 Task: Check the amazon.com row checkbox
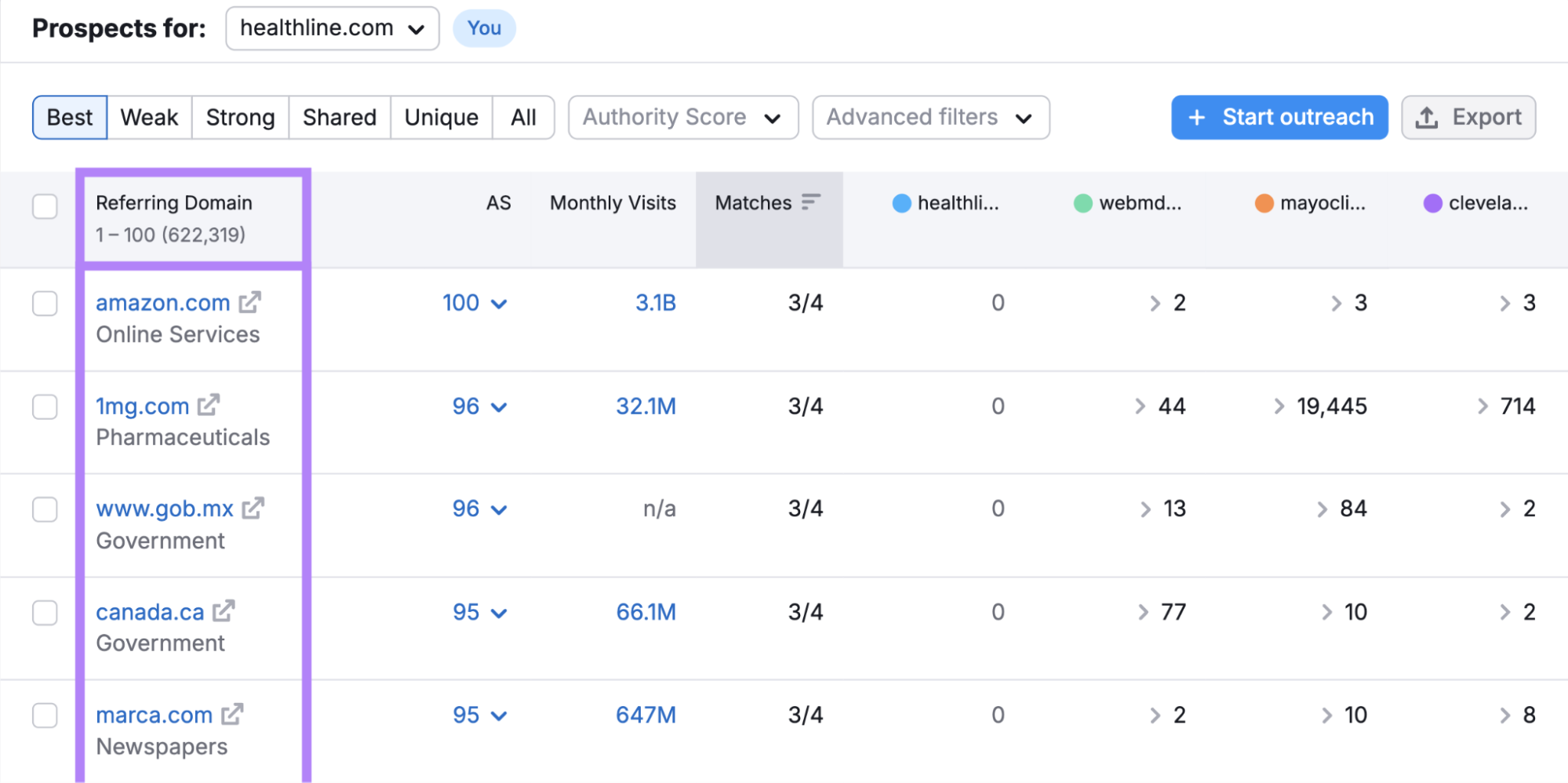[x=45, y=303]
